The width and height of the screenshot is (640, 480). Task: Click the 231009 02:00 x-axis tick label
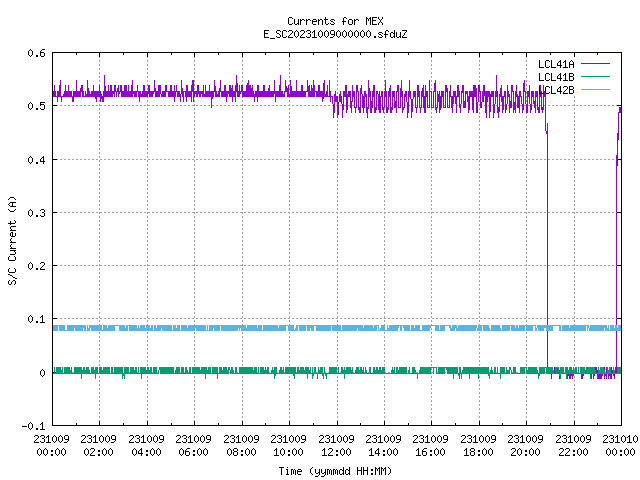click(98, 445)
